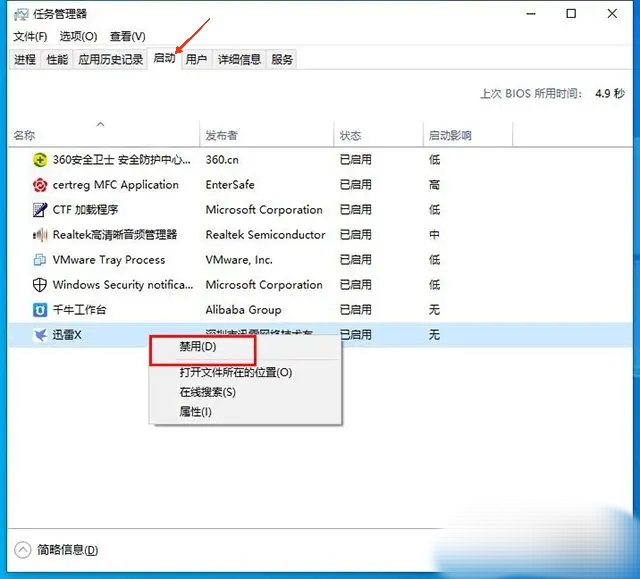Image resolution: width=640 pixels, height=579 pixels.
Task: Switch to the 性能 tab
Action: [57, 60]
